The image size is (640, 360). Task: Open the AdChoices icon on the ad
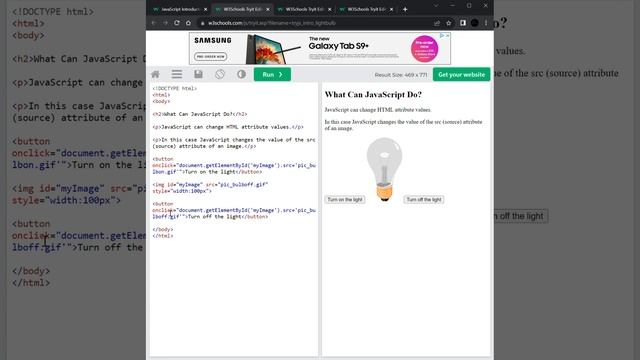(x=442, y=36)
